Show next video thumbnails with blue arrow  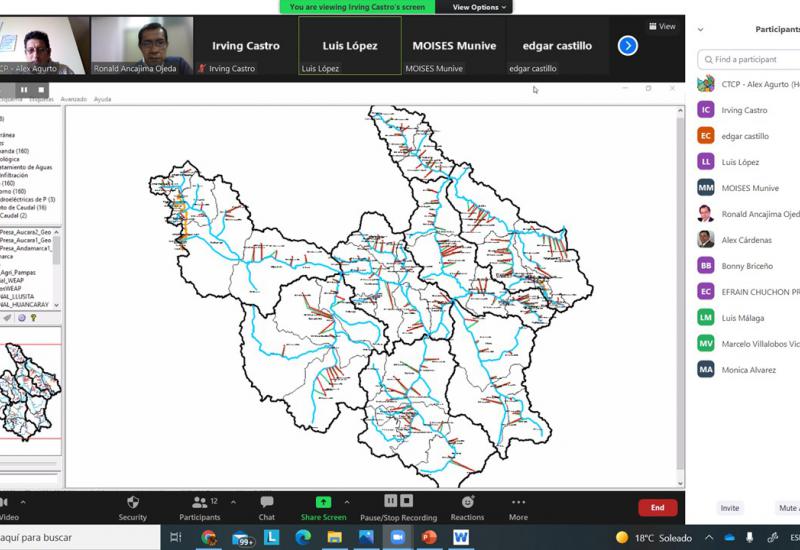(x=627, y=45)
